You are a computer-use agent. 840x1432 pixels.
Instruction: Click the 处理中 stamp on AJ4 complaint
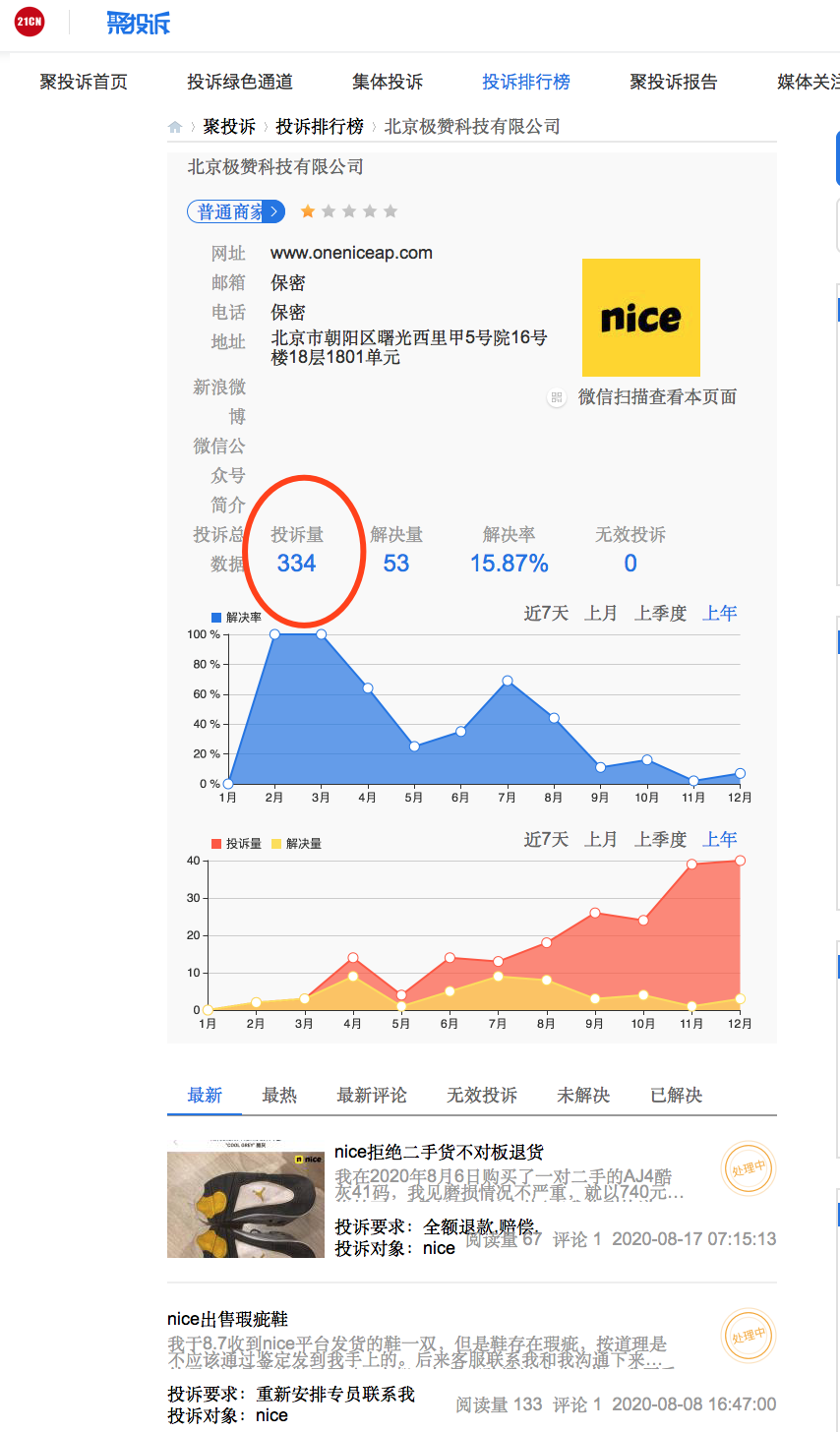pyautogui.click(x=749, y=1168)
